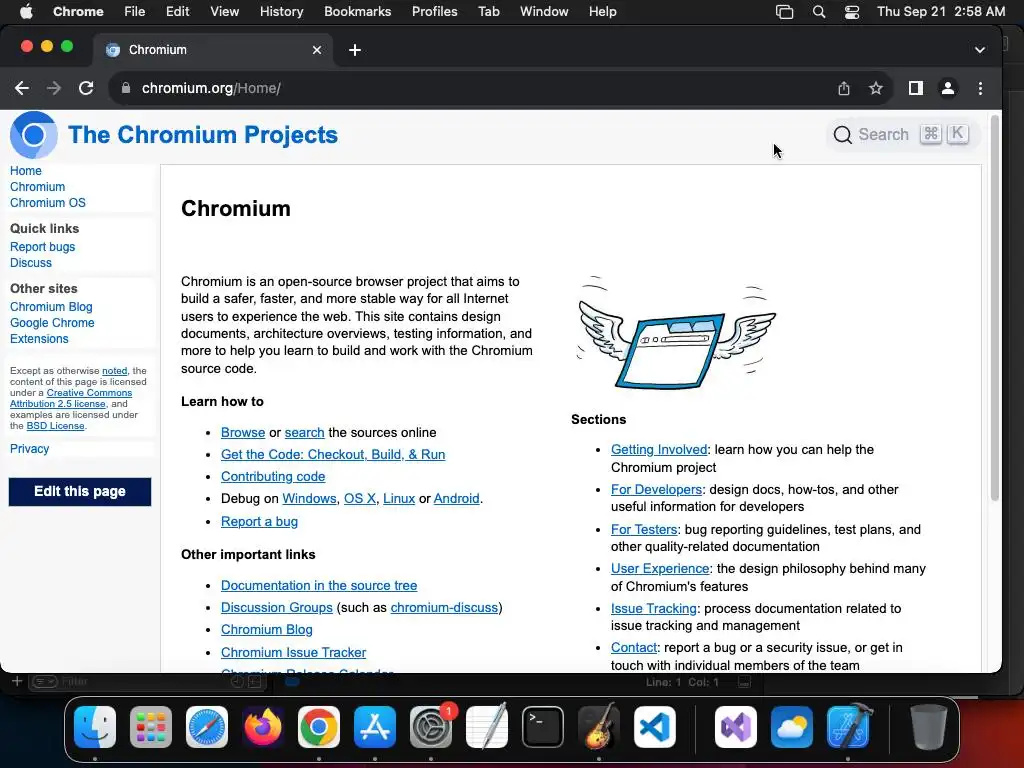Expand the tab search chevron
The width and height of the screenshot is (1024, 768).
click(980, 50)
